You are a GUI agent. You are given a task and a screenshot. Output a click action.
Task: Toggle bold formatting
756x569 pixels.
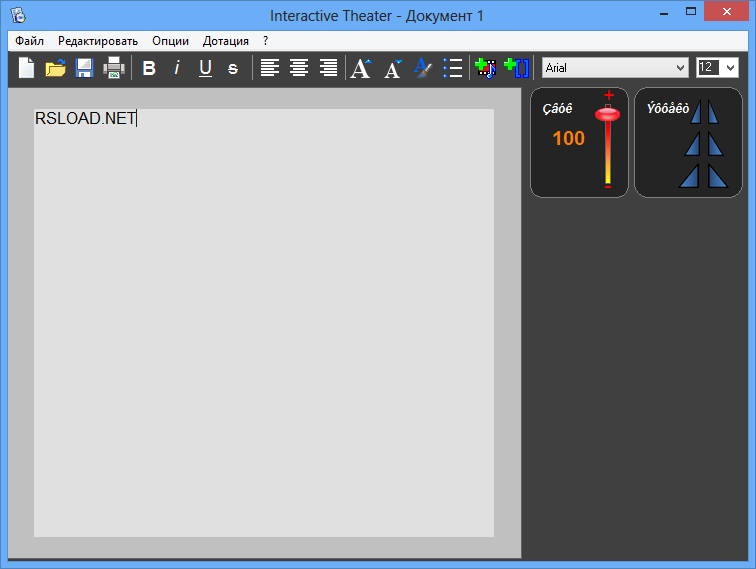[x=149, y=68]
